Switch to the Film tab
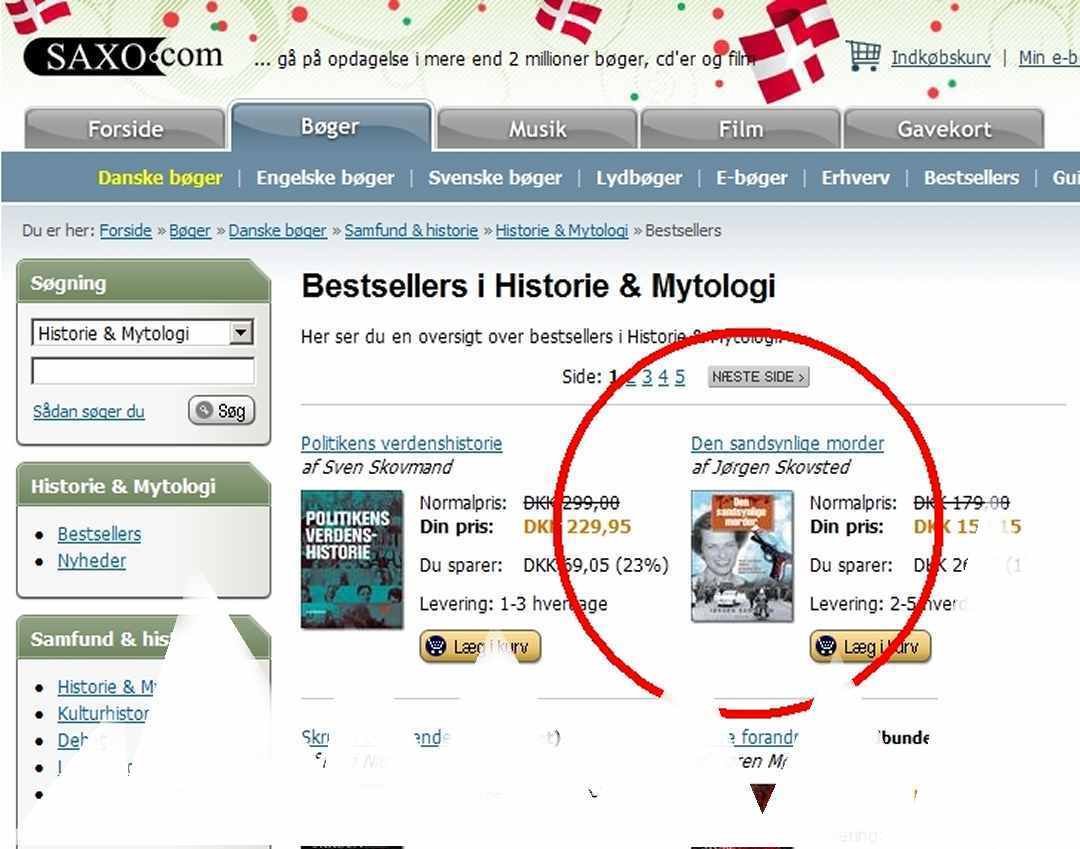Viewport: 1080px width, 849px height. pos(740,129)
